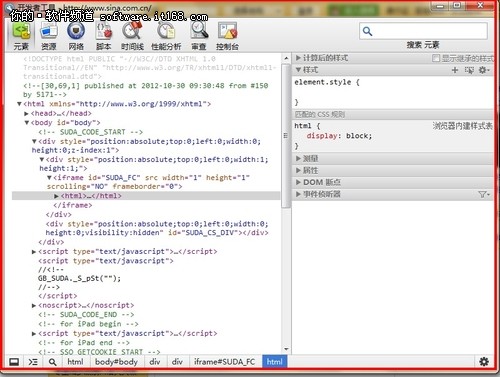Screen dimensions: 500x377
Task: Open devtools settings gear bottom right
Action: coord(484,361)
